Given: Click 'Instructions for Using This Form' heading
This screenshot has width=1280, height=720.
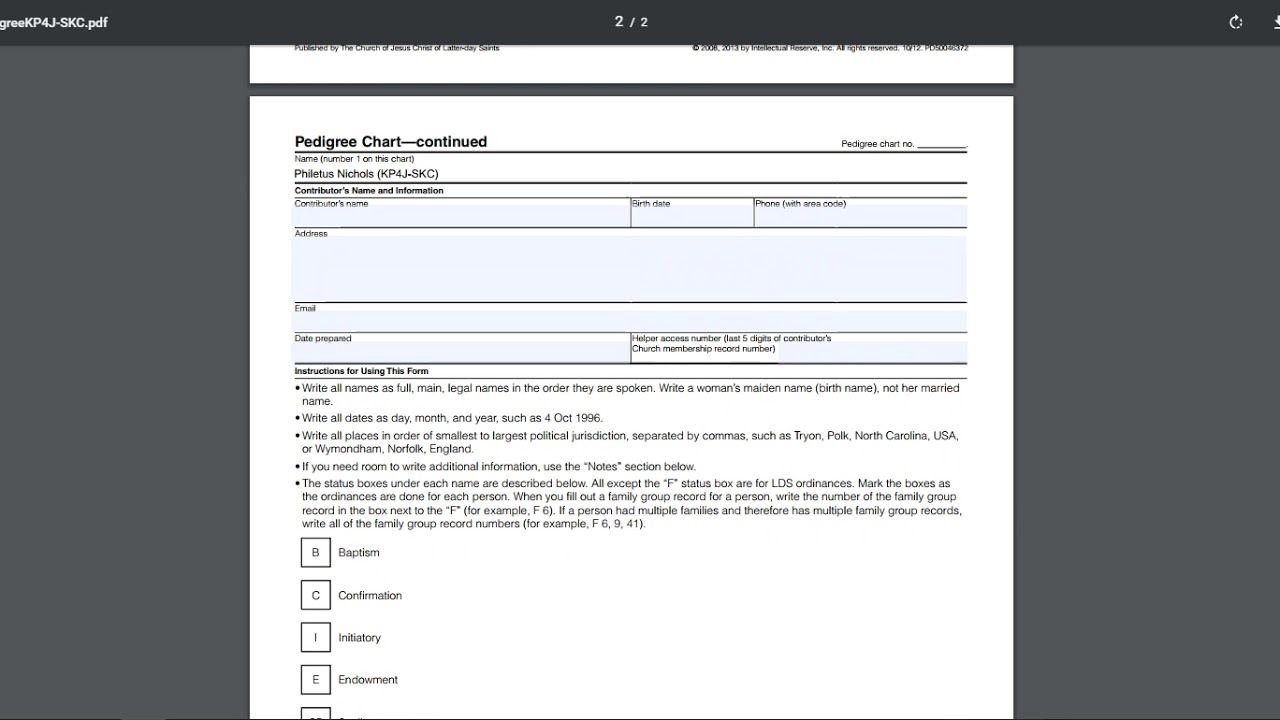Looking at the screenshot, I should point(361,371).
